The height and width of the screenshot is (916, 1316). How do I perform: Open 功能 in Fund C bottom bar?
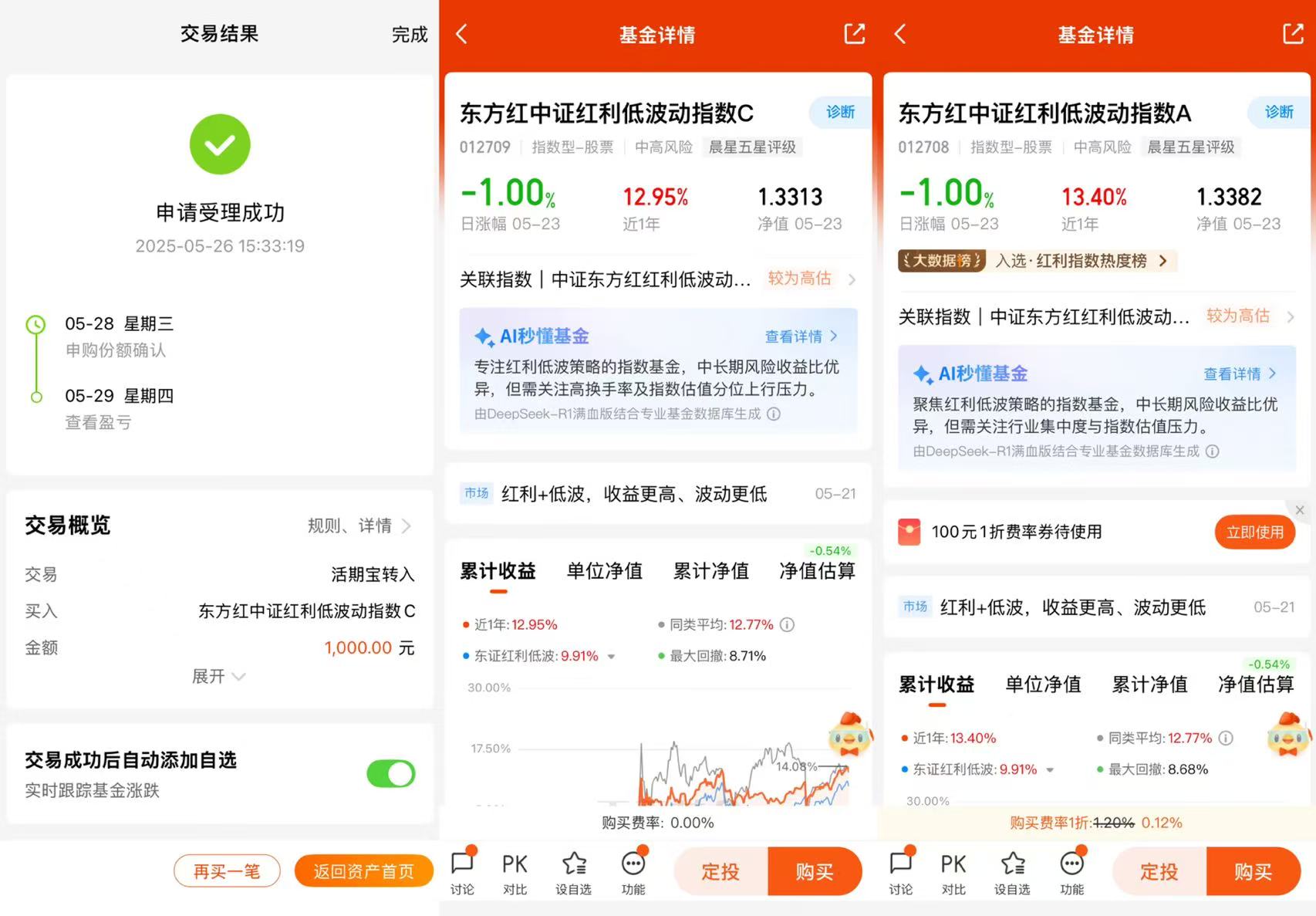(x=633, y=872)
